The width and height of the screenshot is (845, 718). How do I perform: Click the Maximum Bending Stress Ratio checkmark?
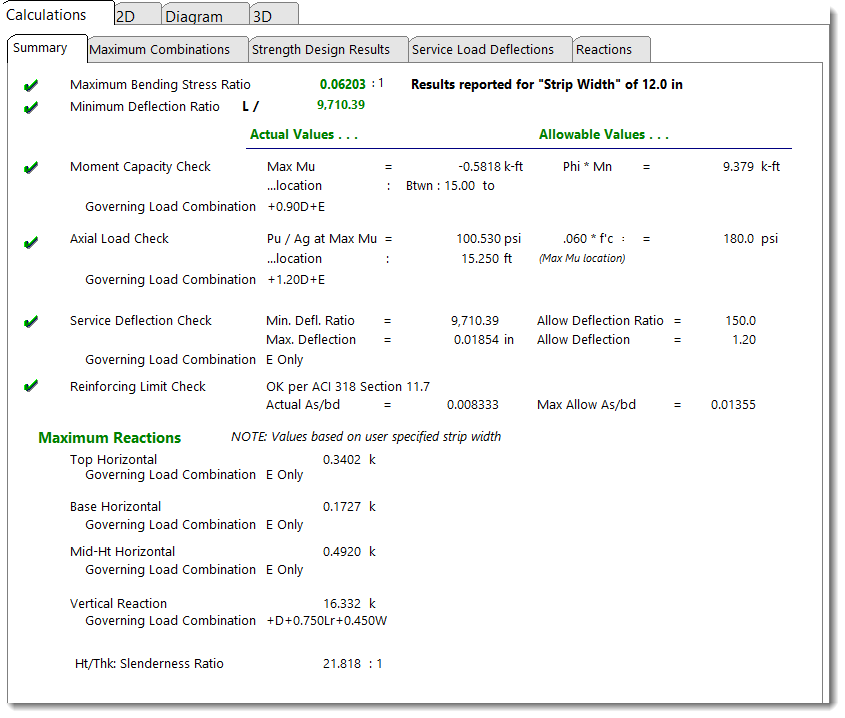[31, 86]
